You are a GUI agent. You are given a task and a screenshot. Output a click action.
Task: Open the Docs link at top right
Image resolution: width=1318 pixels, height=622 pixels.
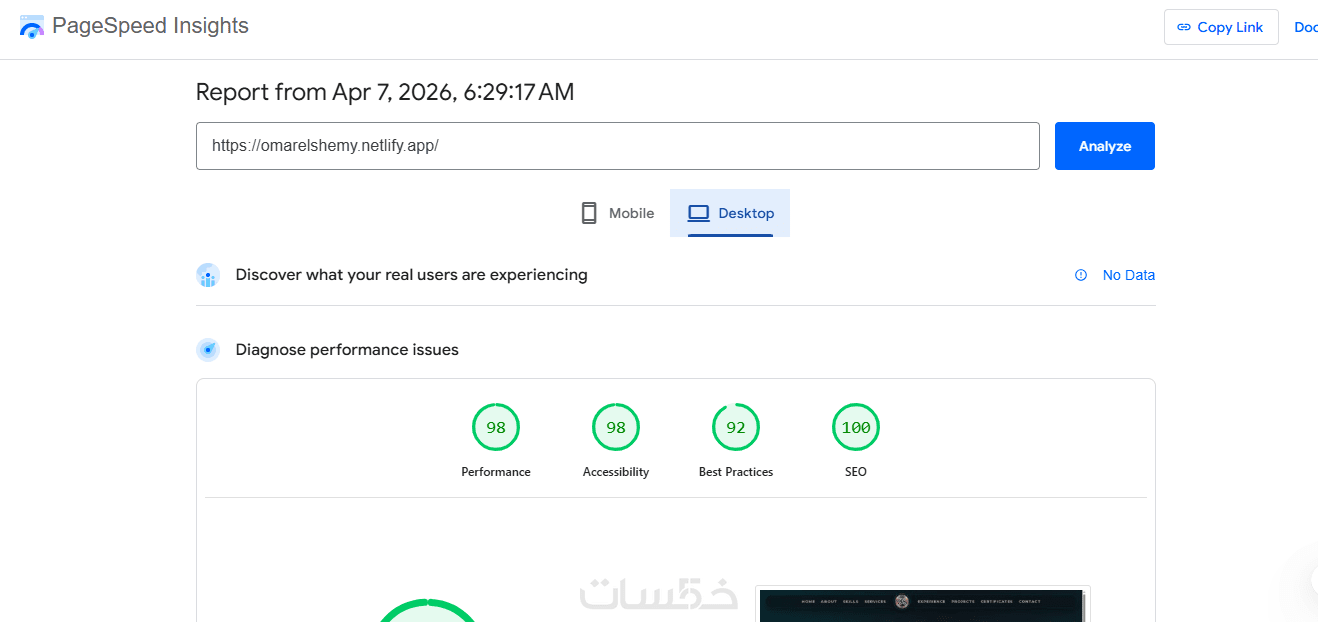pyautogui.click(x=1306, y=27)
